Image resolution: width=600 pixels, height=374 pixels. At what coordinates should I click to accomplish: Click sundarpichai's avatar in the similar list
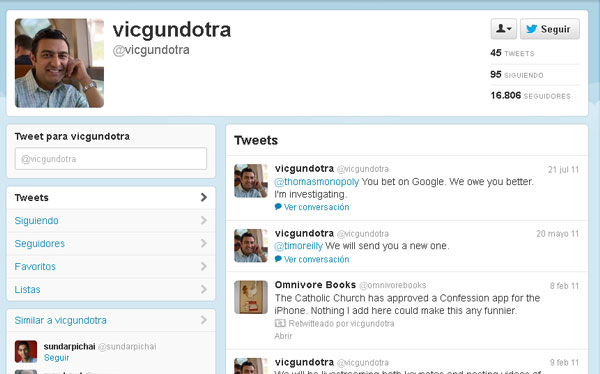26,351
